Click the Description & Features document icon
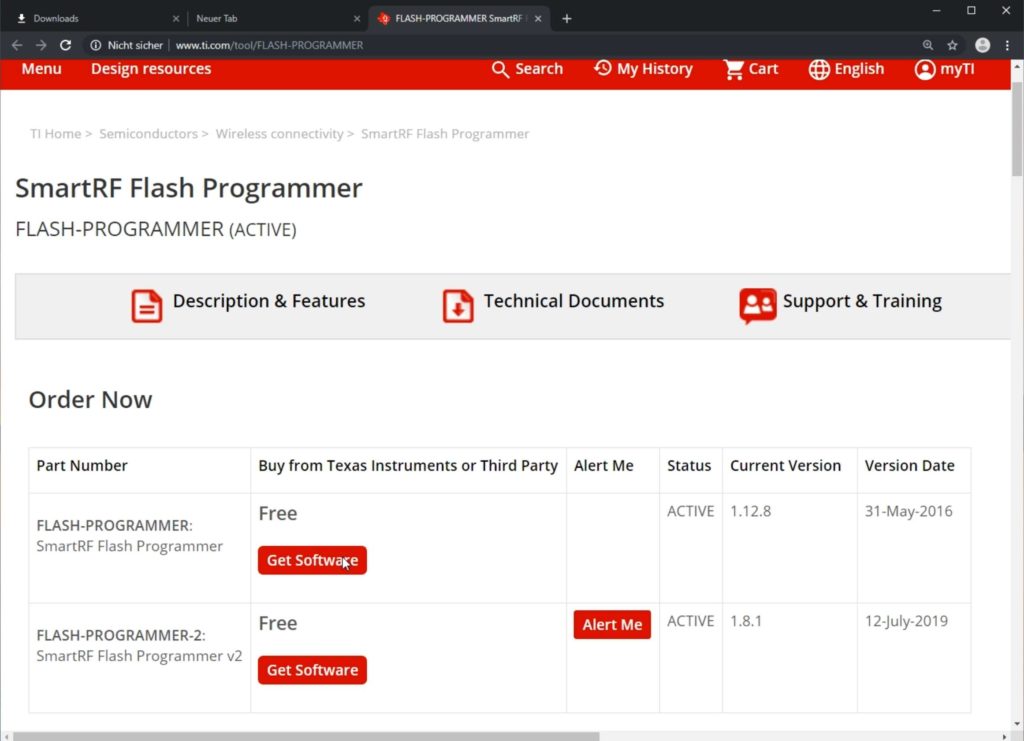1024x741 pixels. coord(147,306)
